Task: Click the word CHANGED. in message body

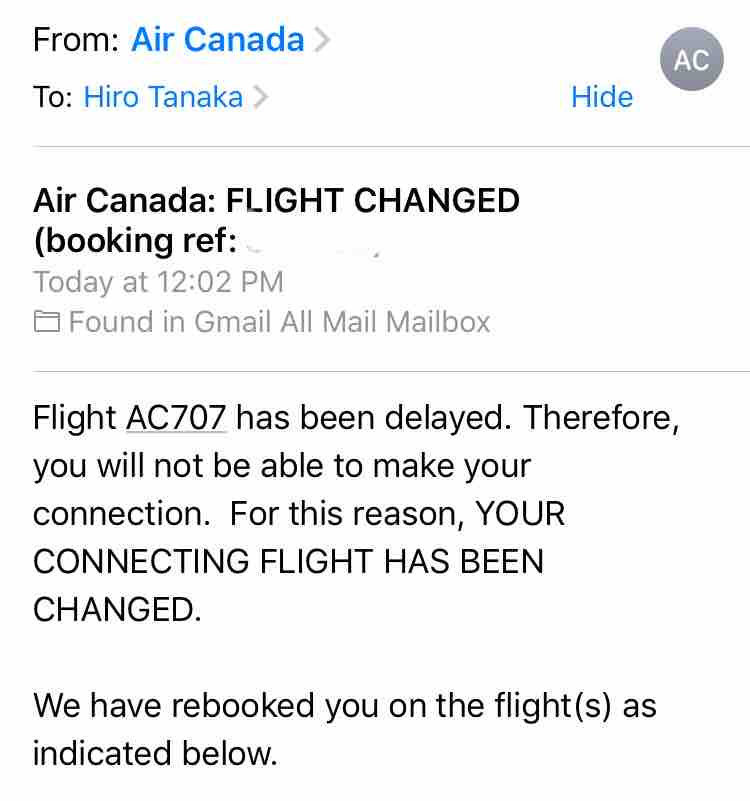Action: click(x=118, y=609)
